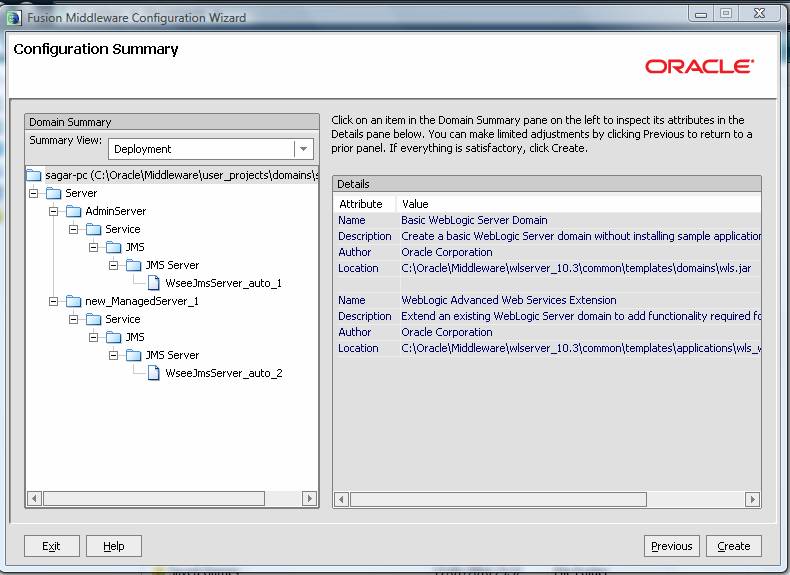Collapse JMS Server node above WseeJmsServer_auto_1

pos(114,265)
